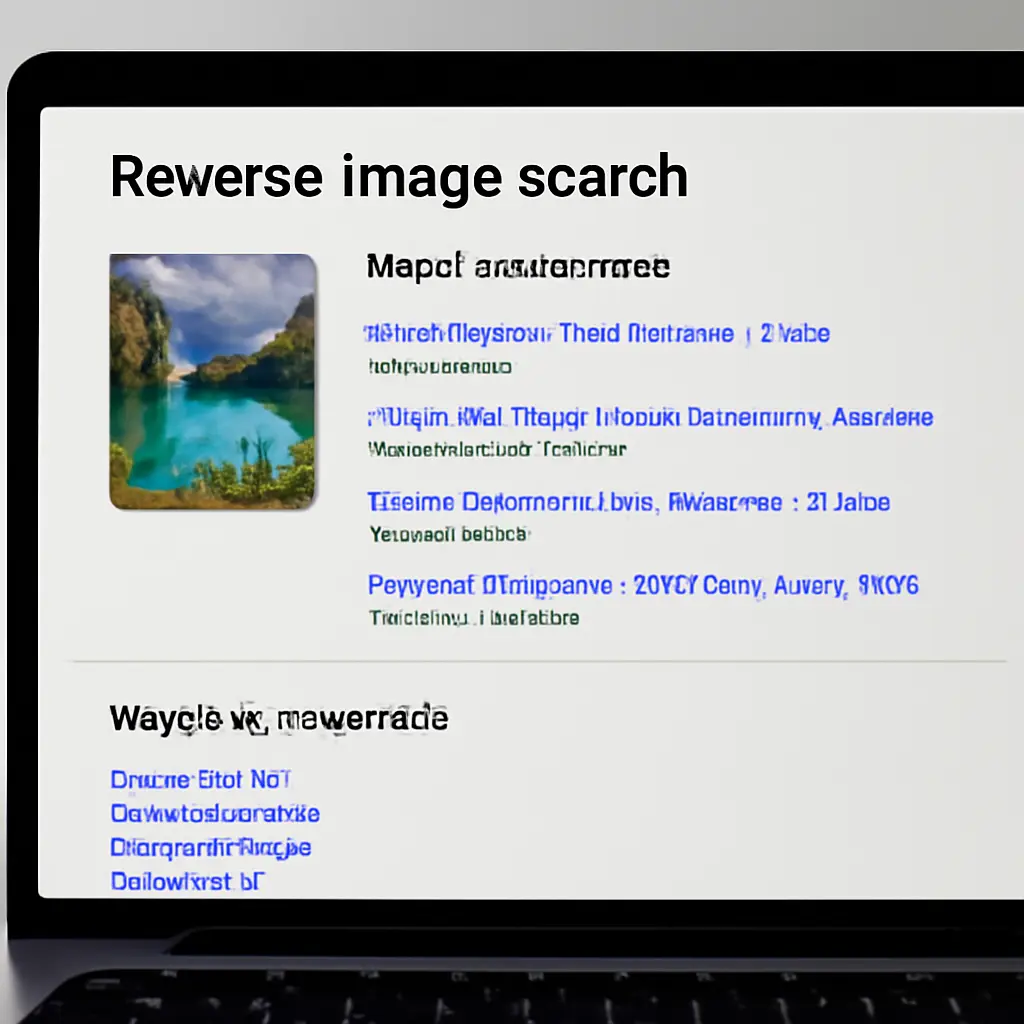Click the "Waycle vx mawerrade" section heading
This screenshot has width=1024, height=1024.
point(278,717)
